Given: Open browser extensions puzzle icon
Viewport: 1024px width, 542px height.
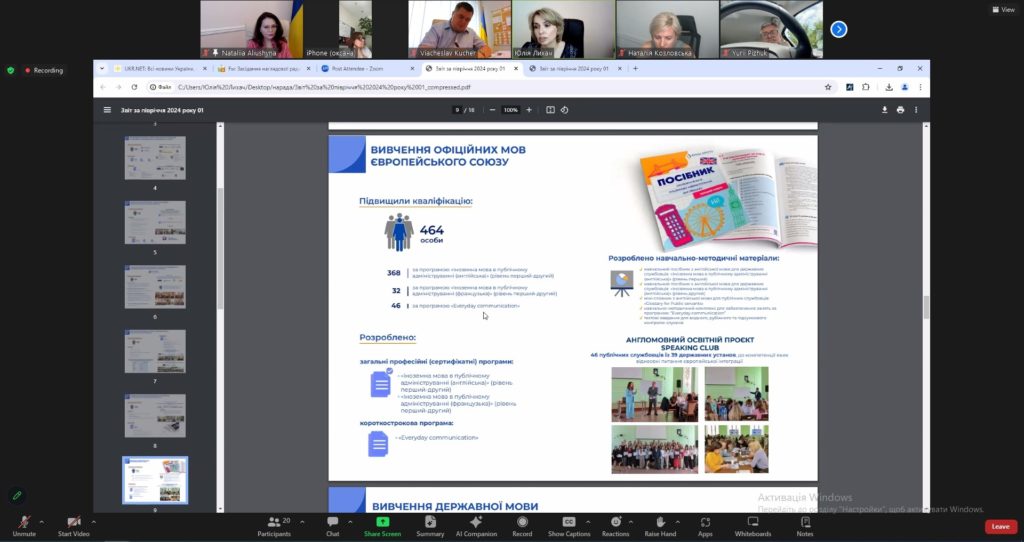Looking at the screenshot, I should point(865,87).
